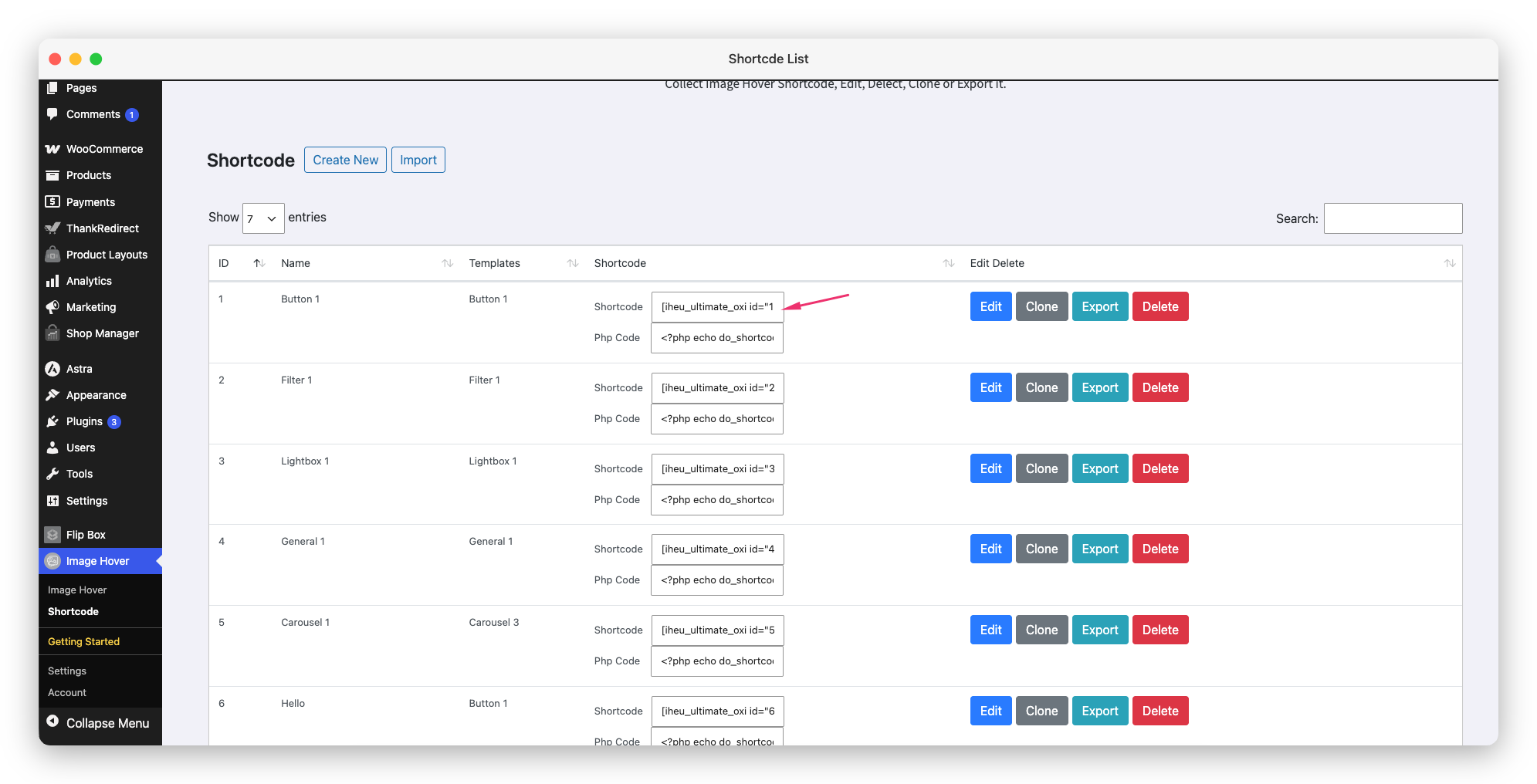Screen dimensions: 1537x784
Task: Open Getting Started submenu item
Action: [x=84, y=642]
